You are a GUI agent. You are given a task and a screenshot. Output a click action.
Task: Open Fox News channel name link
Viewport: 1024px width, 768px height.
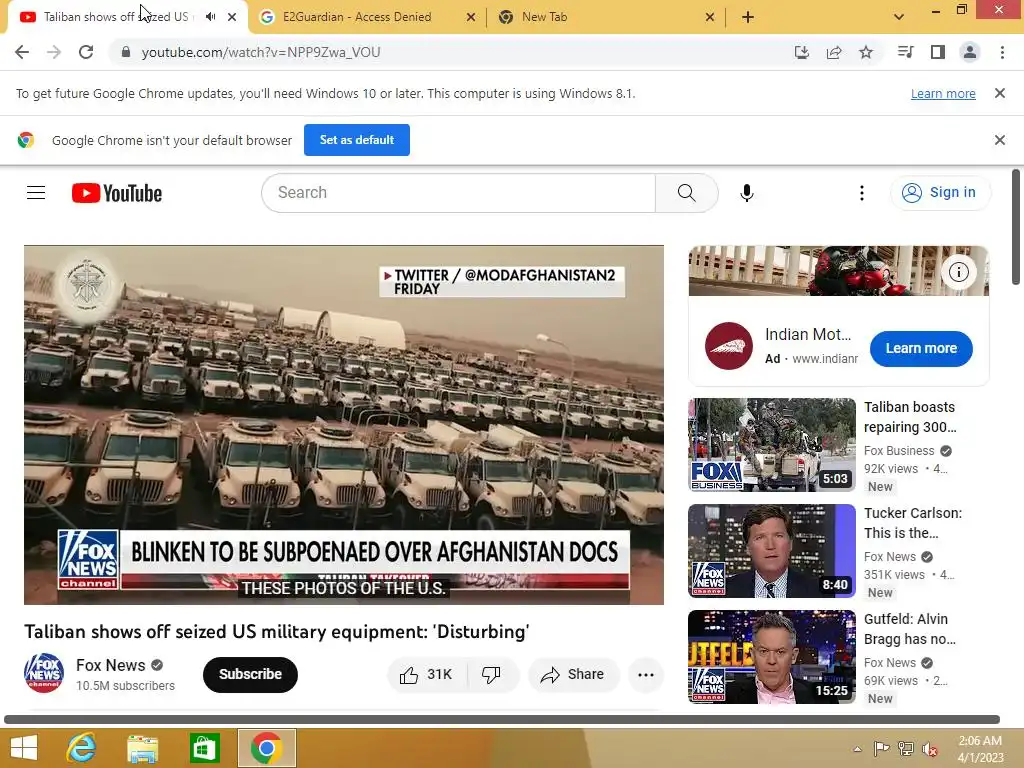tap(110, 665)
